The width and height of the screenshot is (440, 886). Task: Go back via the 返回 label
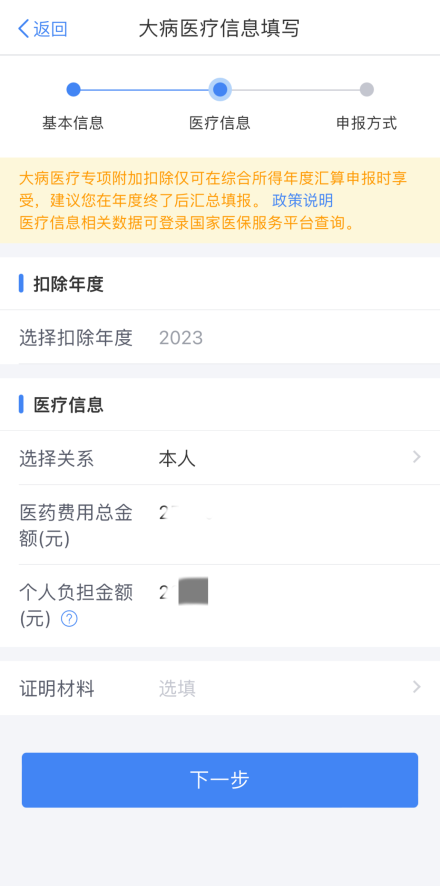[x=50, y=29]
